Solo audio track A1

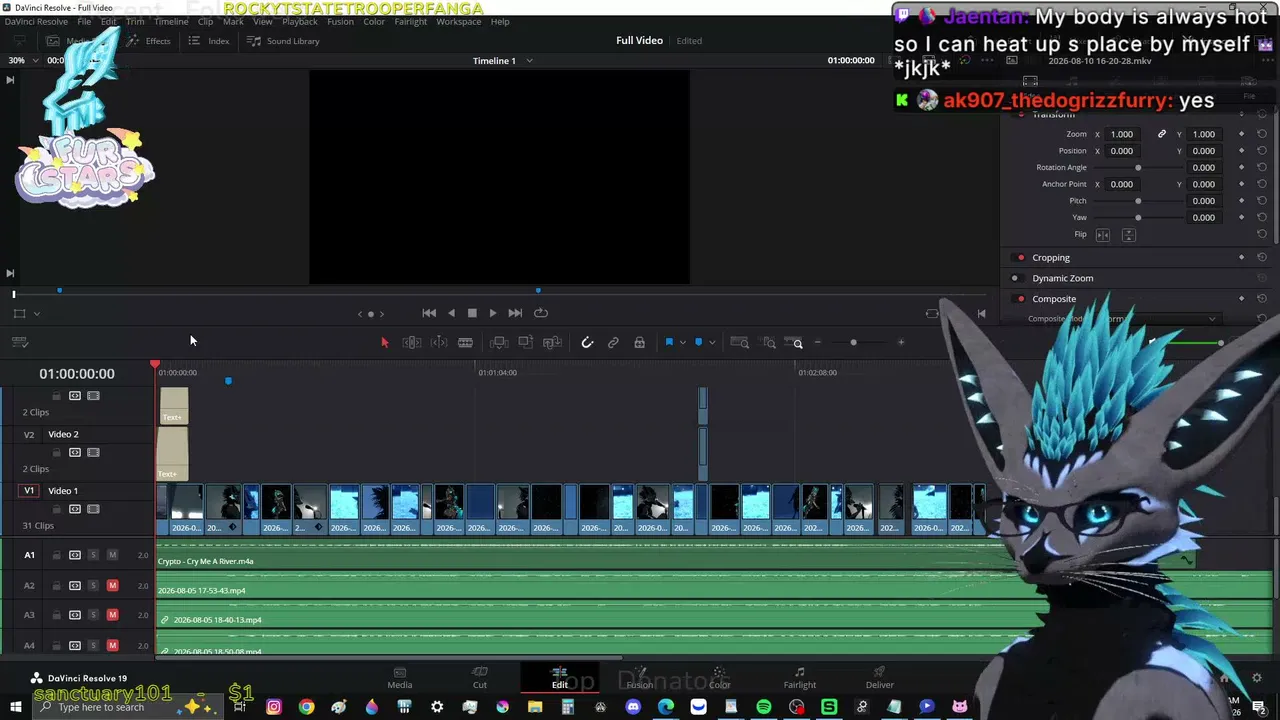point(93,555)
